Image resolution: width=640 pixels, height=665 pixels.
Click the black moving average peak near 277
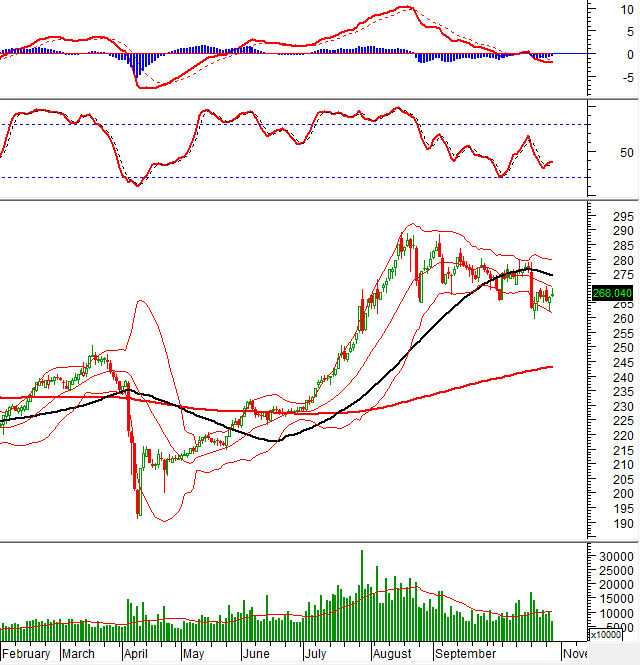tap(524, 267)
